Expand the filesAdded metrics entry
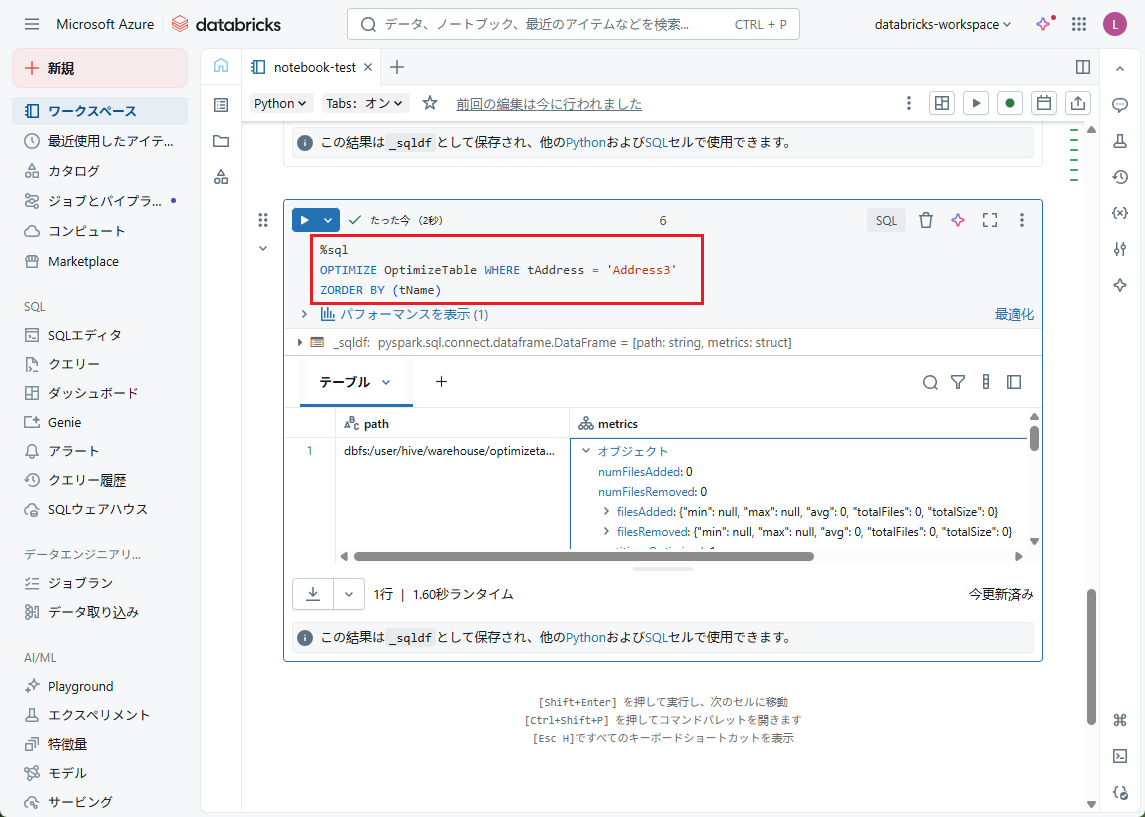1145x817 pixels. pyautogui.click(x=607, y=511)
